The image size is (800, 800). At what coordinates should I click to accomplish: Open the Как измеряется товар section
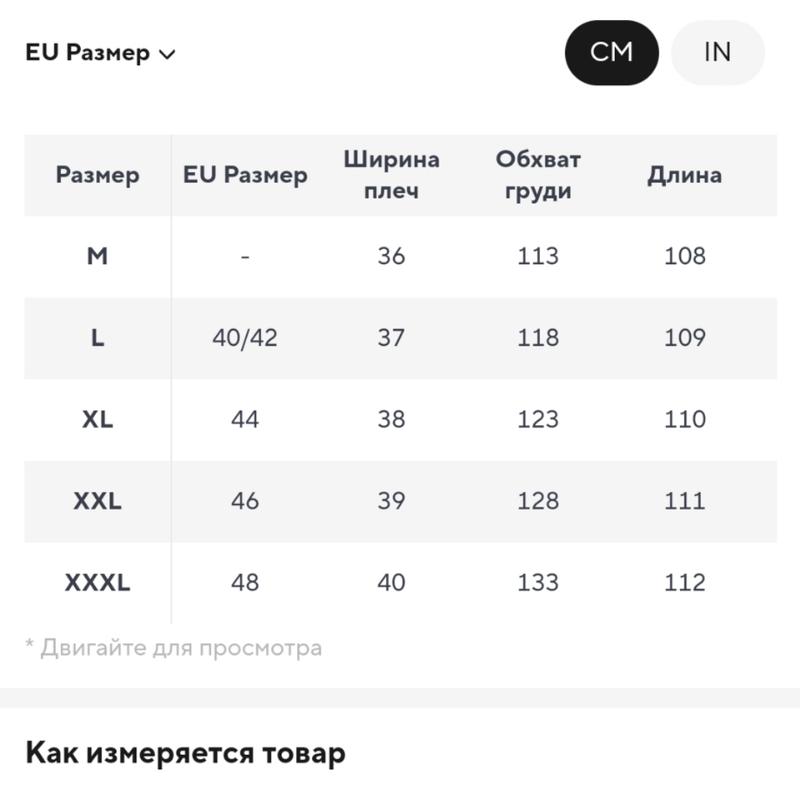click(x=185, y=754)
